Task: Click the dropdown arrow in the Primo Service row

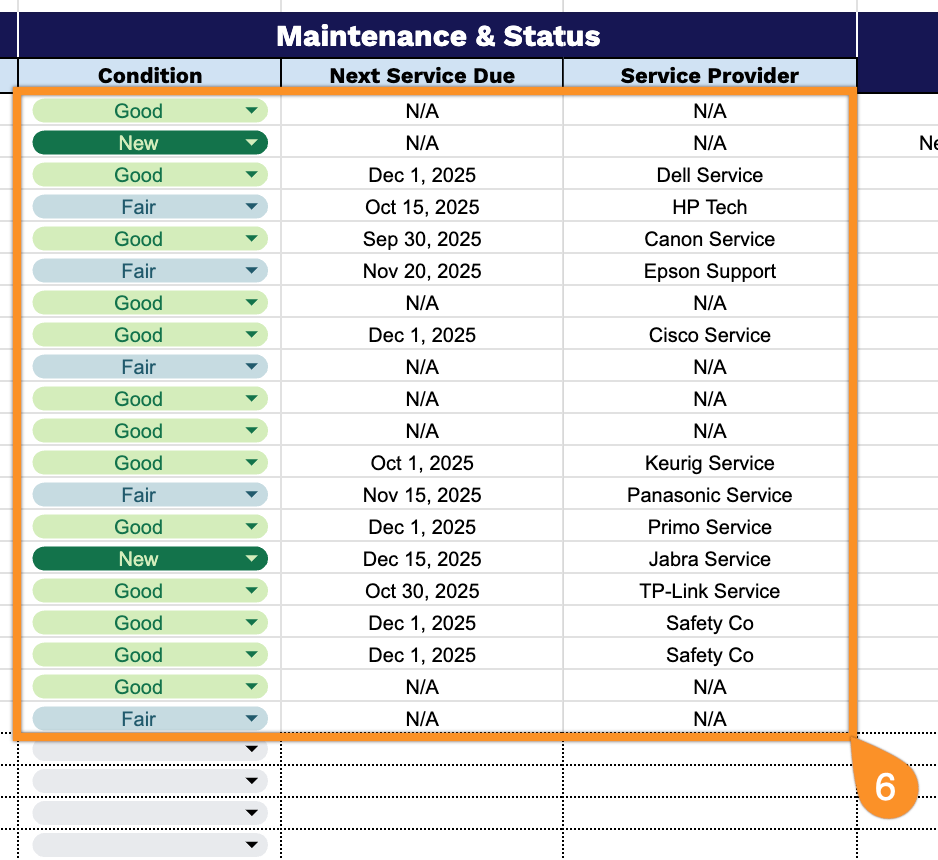Action: tap(251, 527)
